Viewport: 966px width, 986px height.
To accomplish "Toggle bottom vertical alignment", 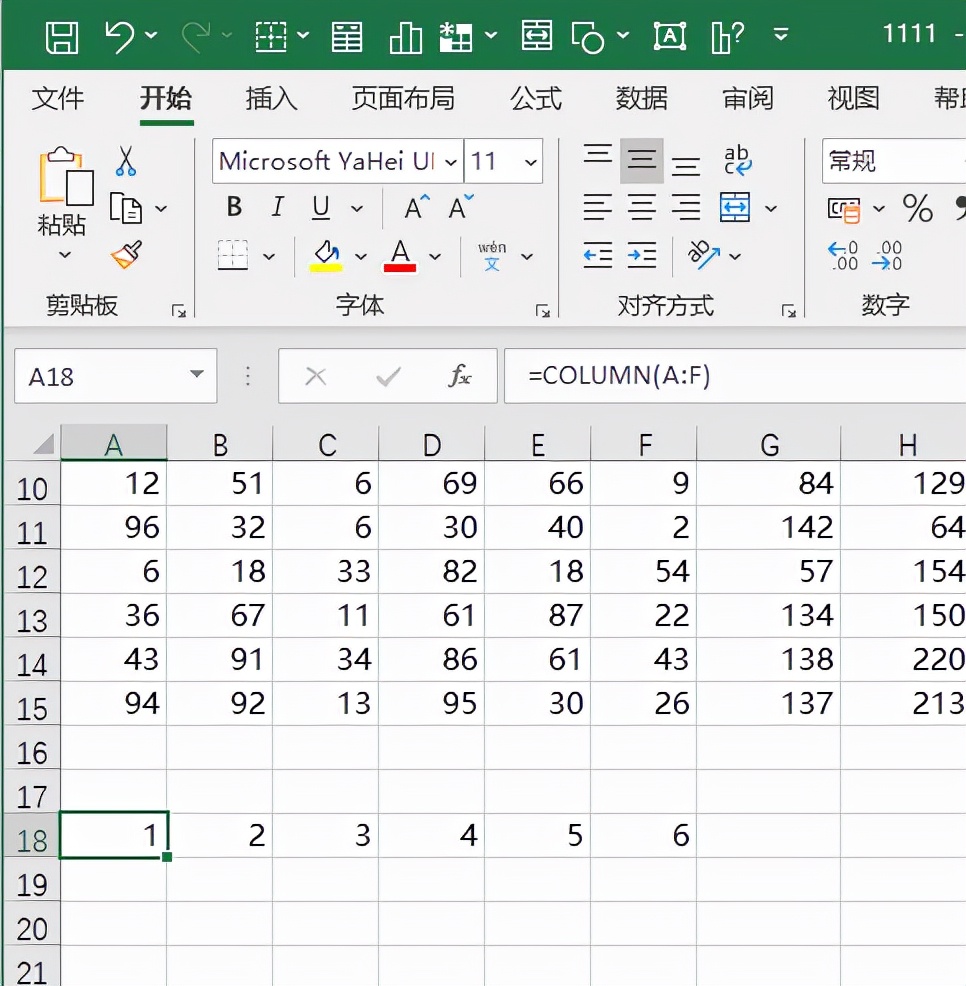I will pyautogui.click(x=686, y=166).
